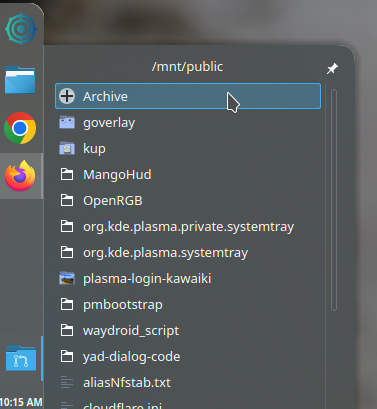
Task: Open the org.kde.plasma.systemtray folder
Action: 188,252
